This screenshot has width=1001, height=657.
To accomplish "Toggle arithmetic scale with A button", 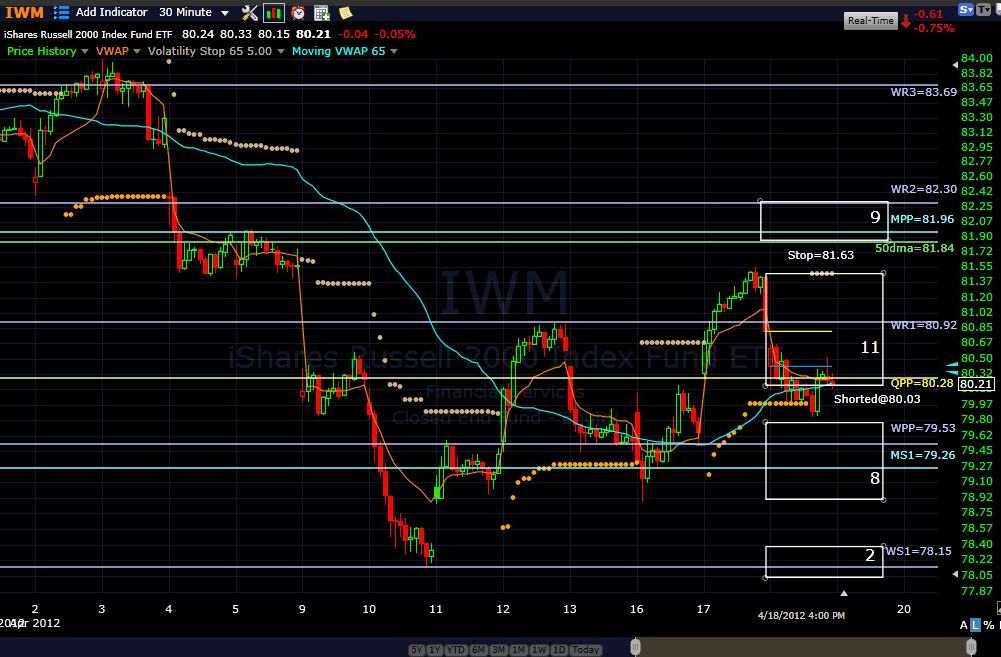I will 963,625.
